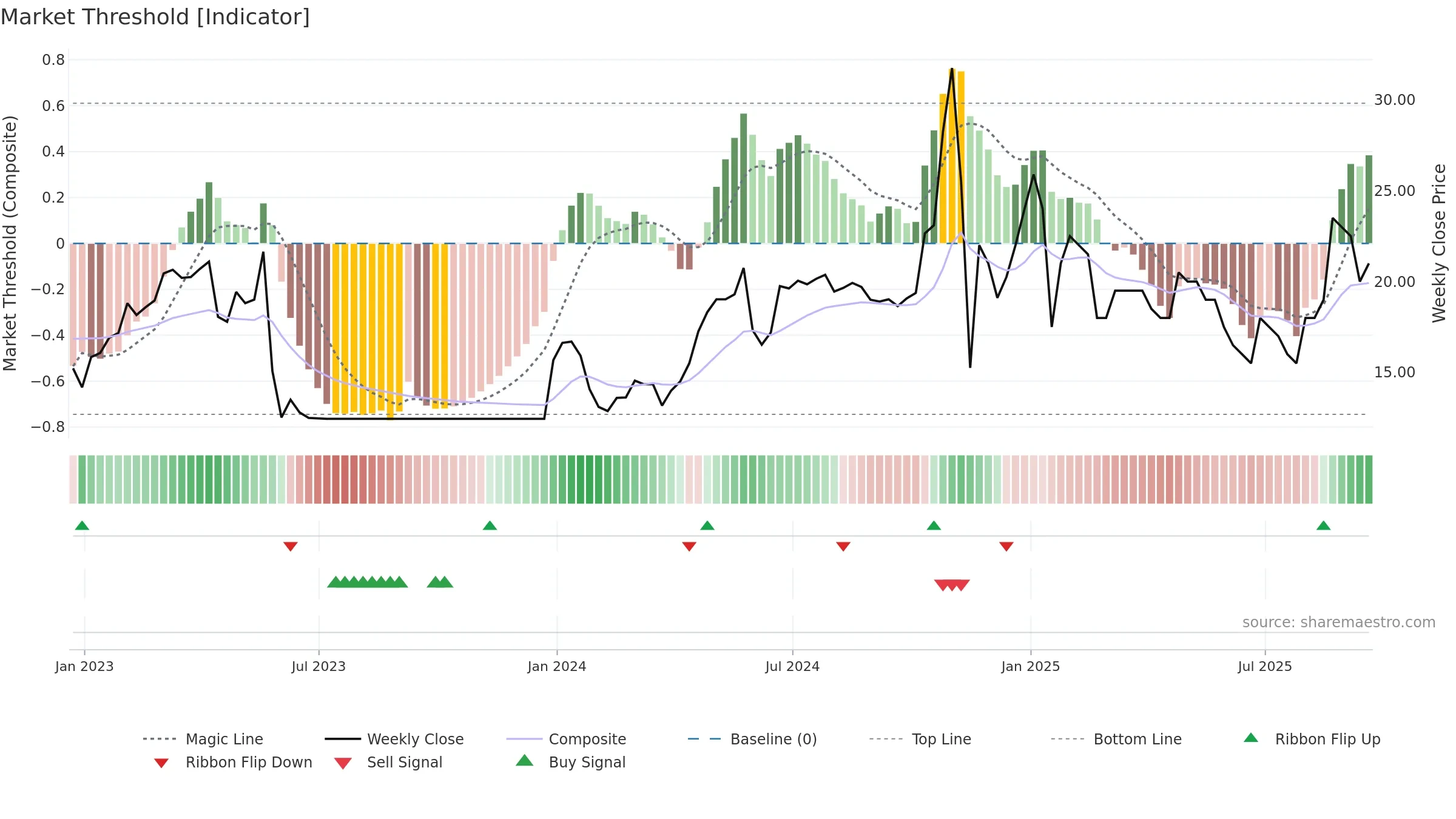Click the 15.00 price axis label

point(1395,372)
